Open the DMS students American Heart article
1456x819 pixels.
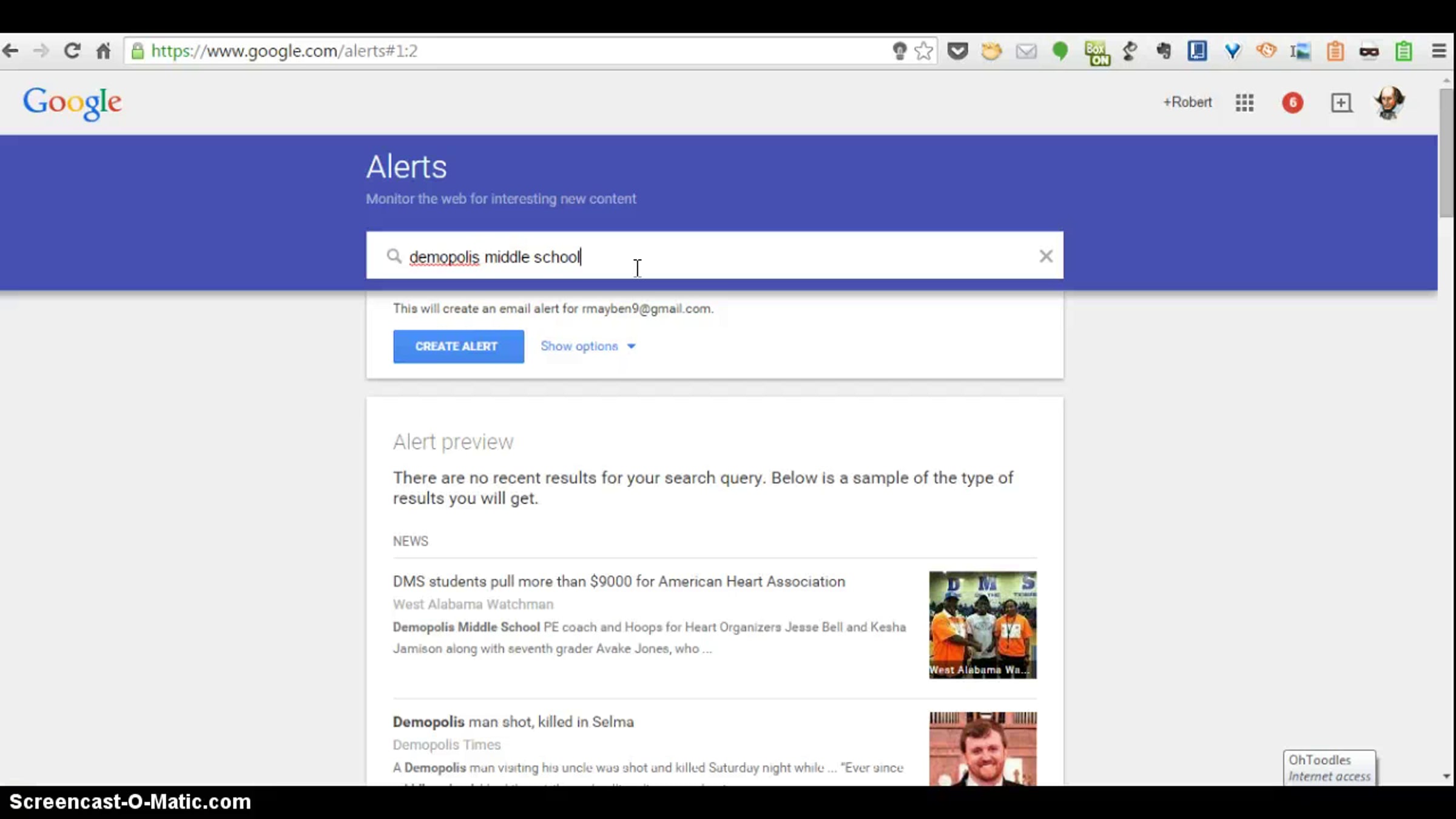click(x=619, y=581)
